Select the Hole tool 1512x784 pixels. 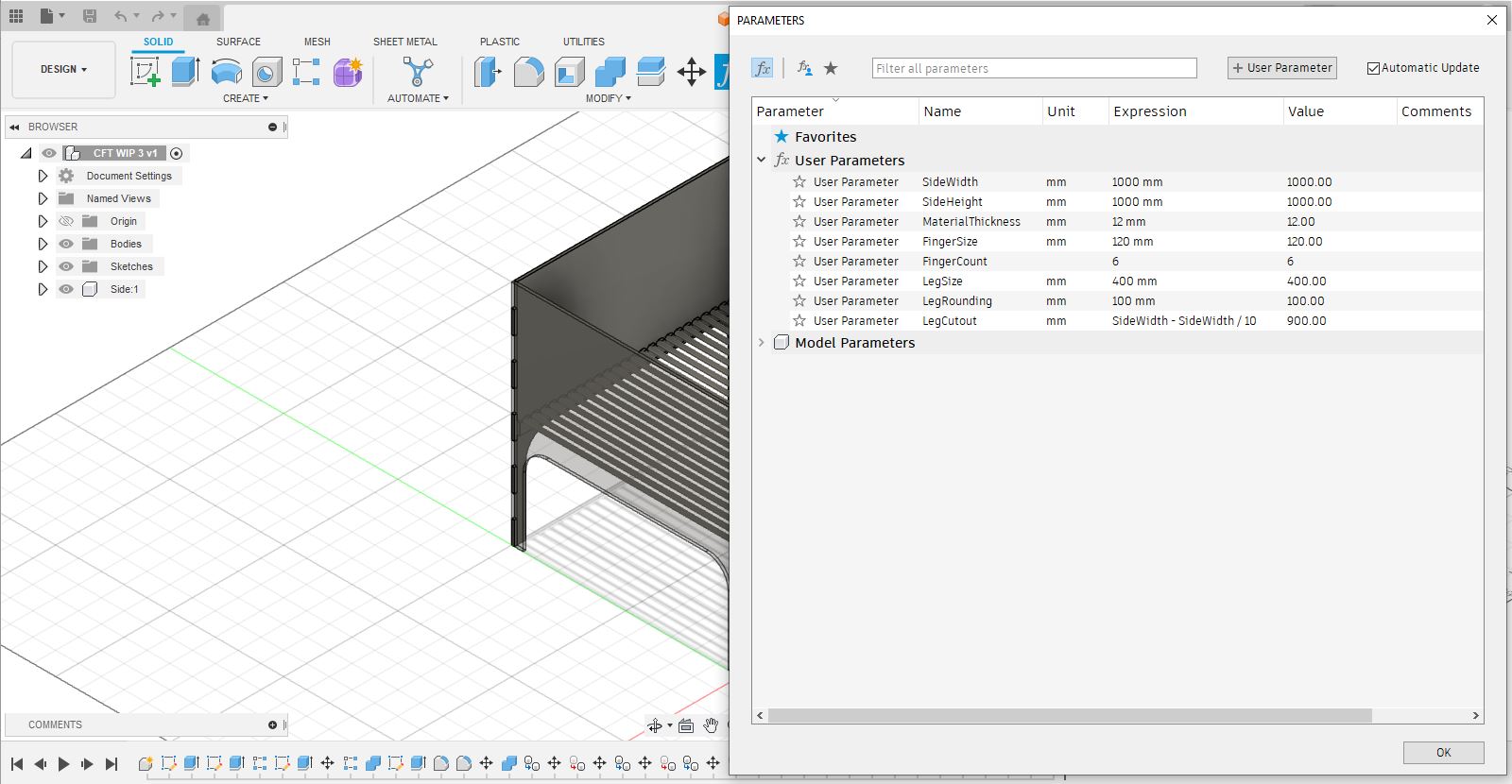266,72
